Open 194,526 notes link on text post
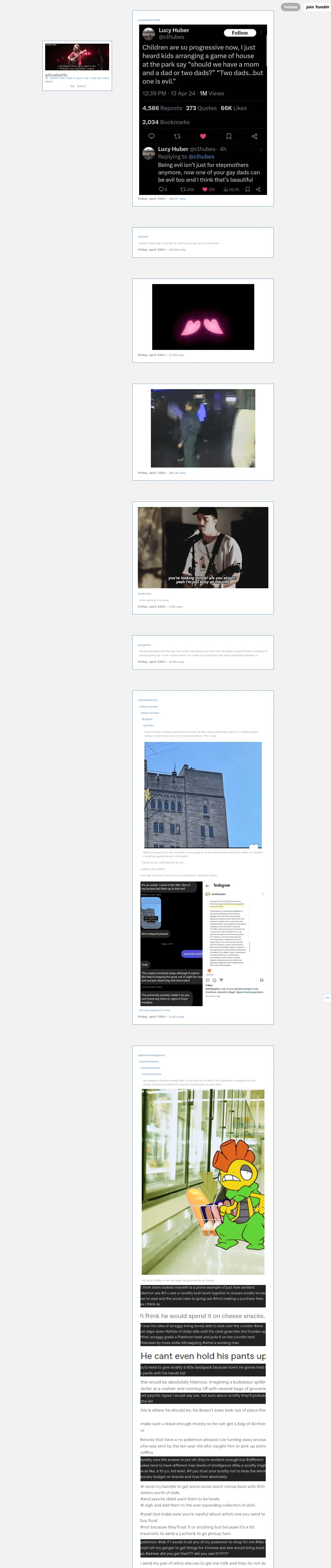The width and height of the screenshot is (331, 1568). tap(177, 250)
